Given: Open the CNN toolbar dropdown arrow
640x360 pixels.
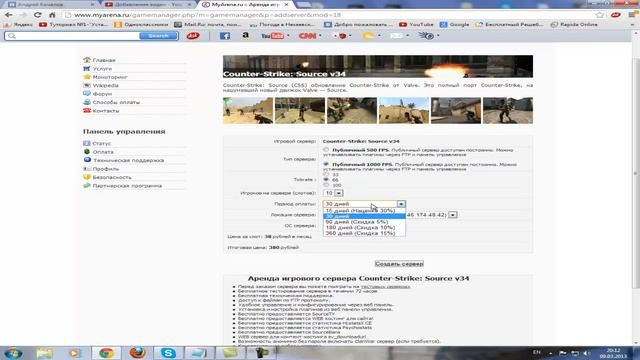Looking at the screenshot, I should [320, 36].
